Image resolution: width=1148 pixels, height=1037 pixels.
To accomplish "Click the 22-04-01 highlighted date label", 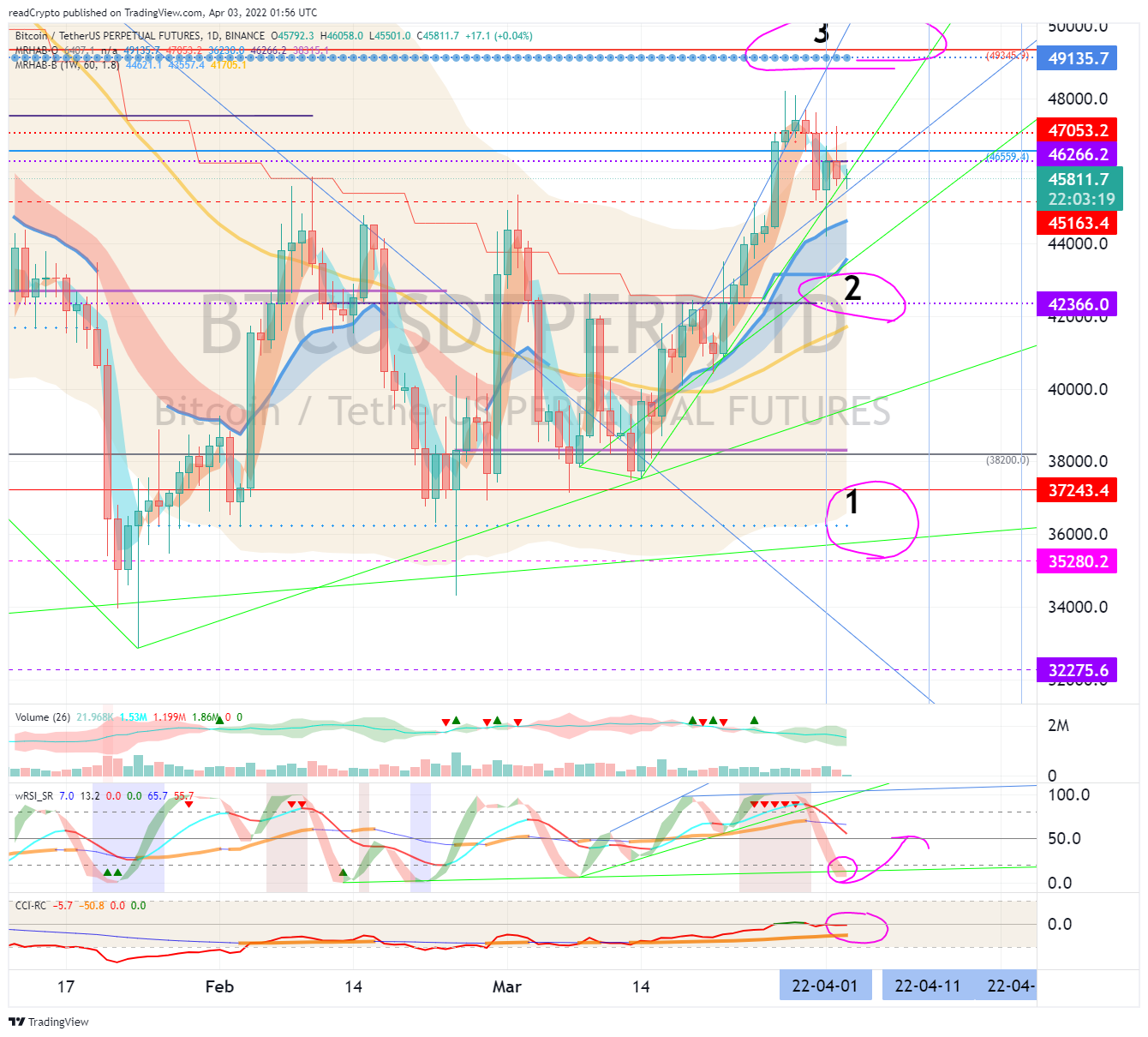I will pos(825,986).
